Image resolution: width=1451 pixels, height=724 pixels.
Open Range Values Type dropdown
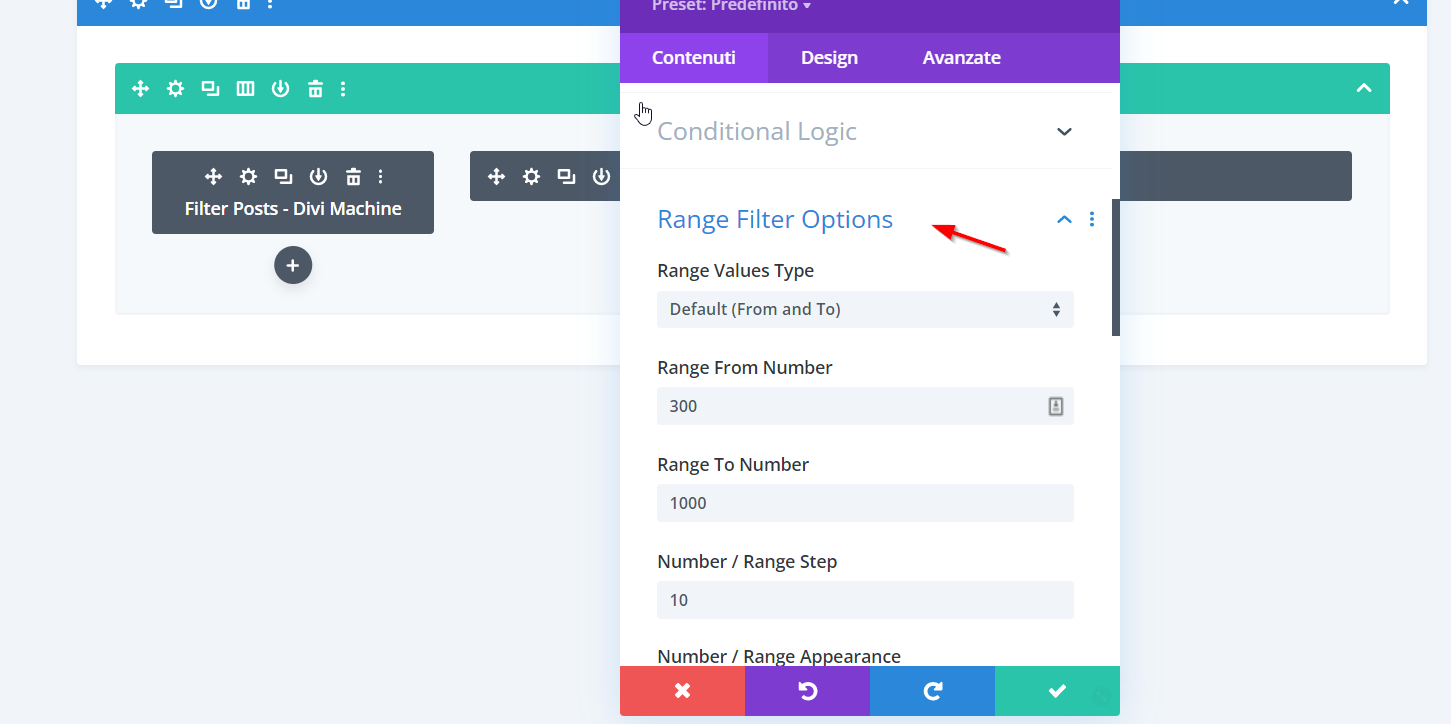864,310
